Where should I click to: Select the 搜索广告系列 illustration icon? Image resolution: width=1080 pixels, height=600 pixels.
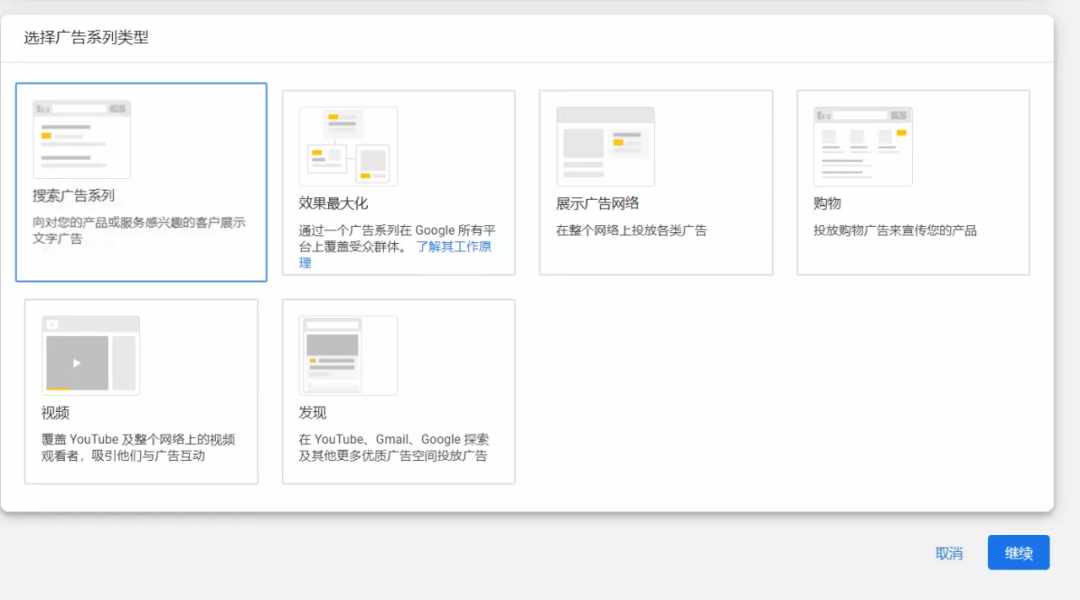(x=81, y=139)
